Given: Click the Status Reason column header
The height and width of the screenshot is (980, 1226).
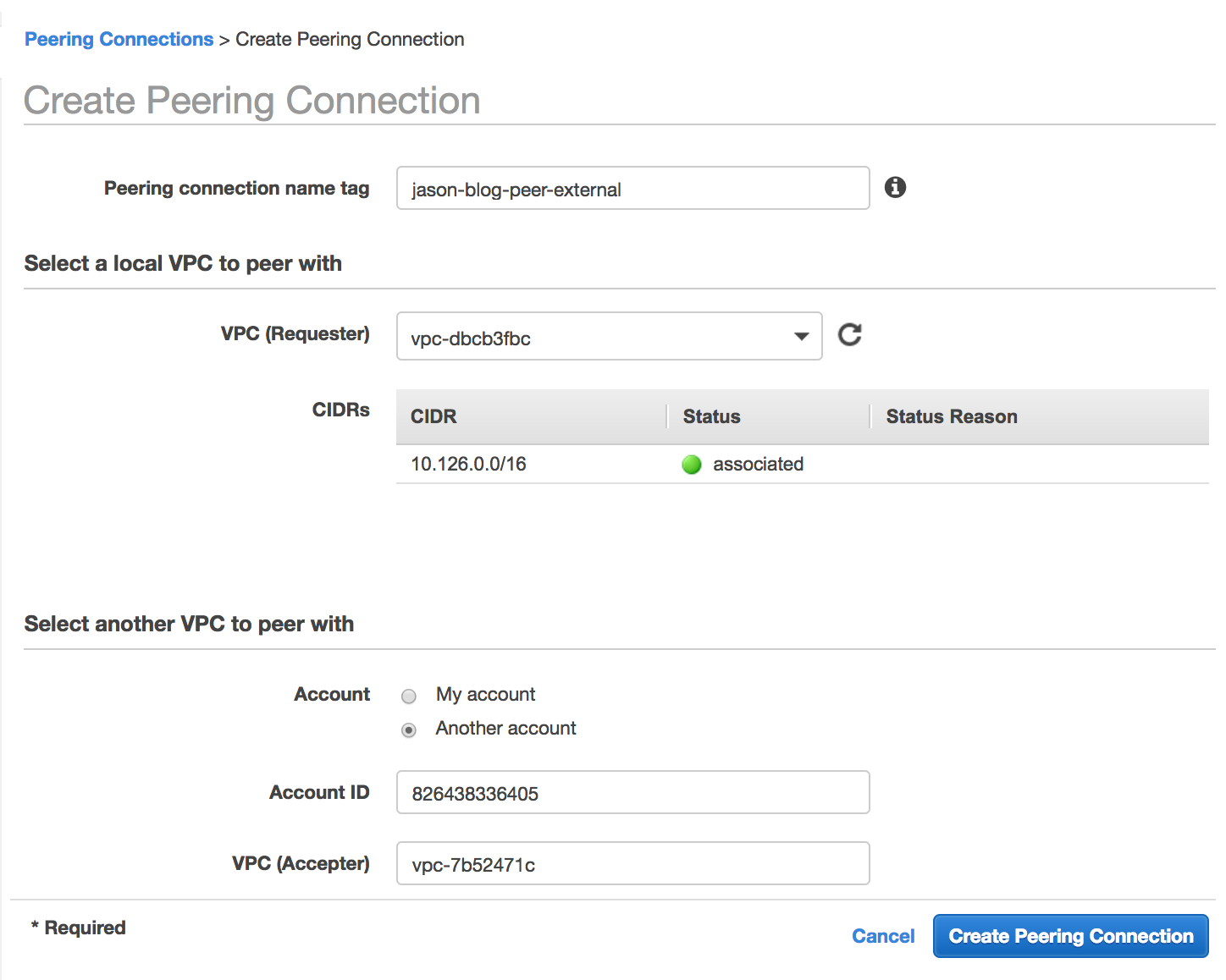Looking at the screenshot, I should (951, 416).
